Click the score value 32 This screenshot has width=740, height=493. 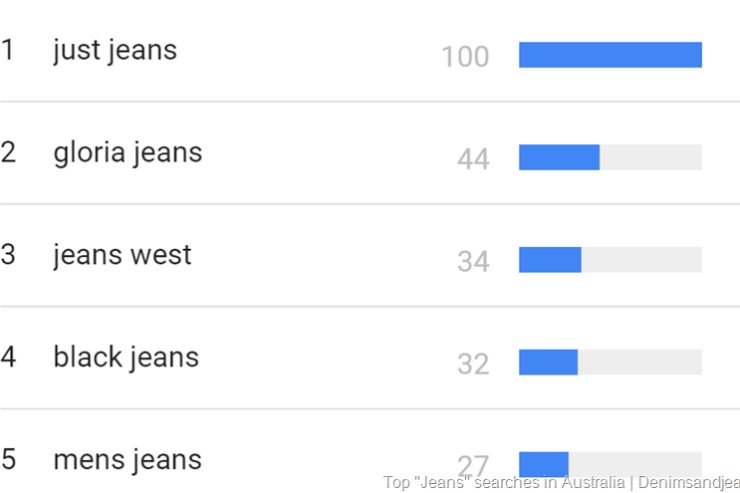tap(473, 364)
